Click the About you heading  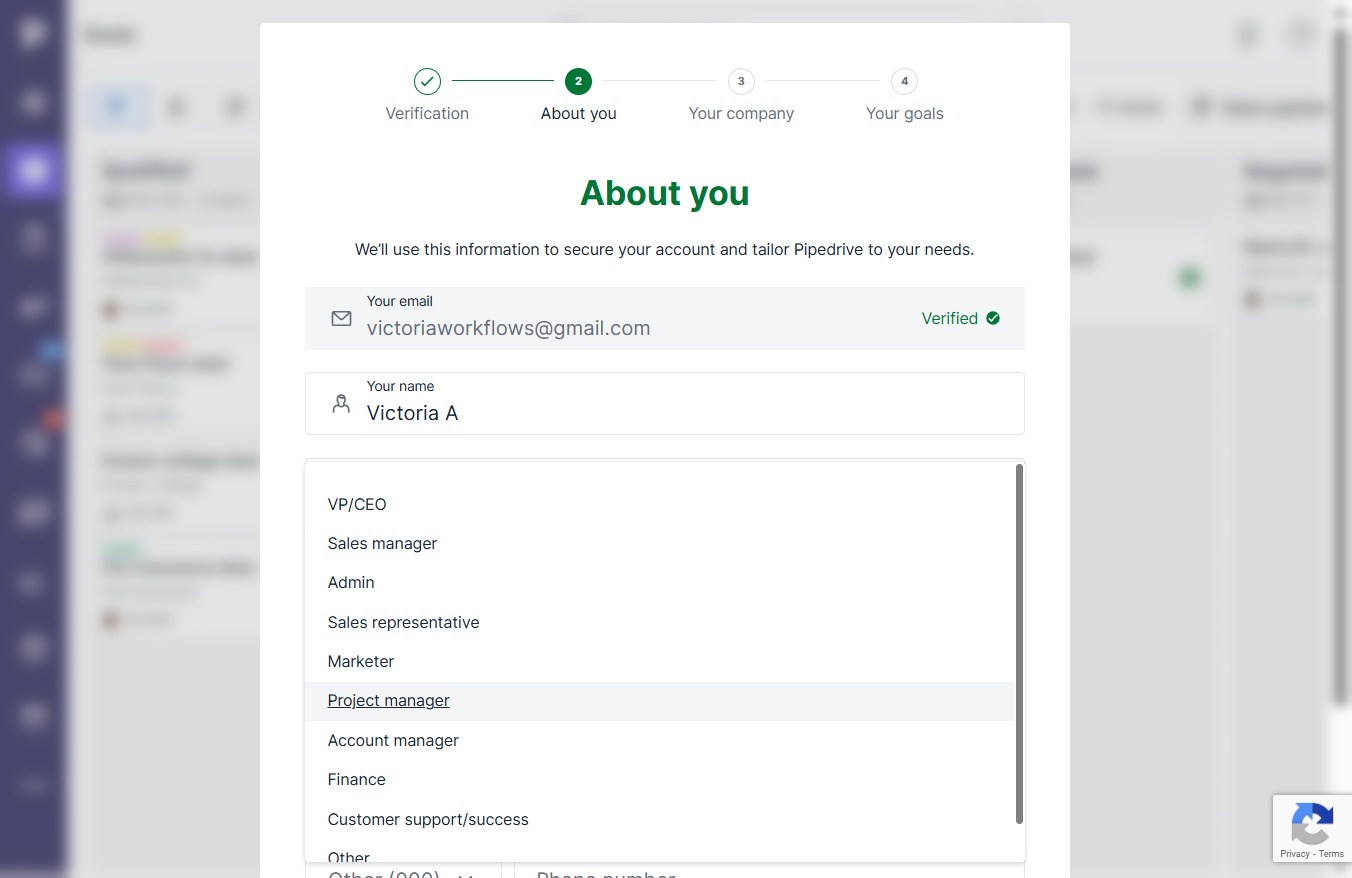point(665,193)
